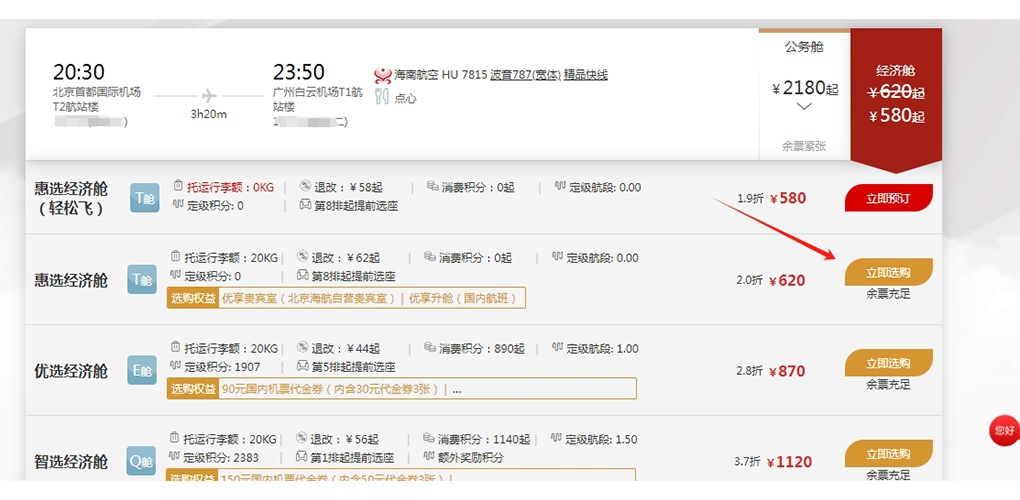Screen dimensions: 1020x500
Task: Click the segment icon beside 定级航段: 1.00
Action: pyautogui.click(x=557, y=348)
